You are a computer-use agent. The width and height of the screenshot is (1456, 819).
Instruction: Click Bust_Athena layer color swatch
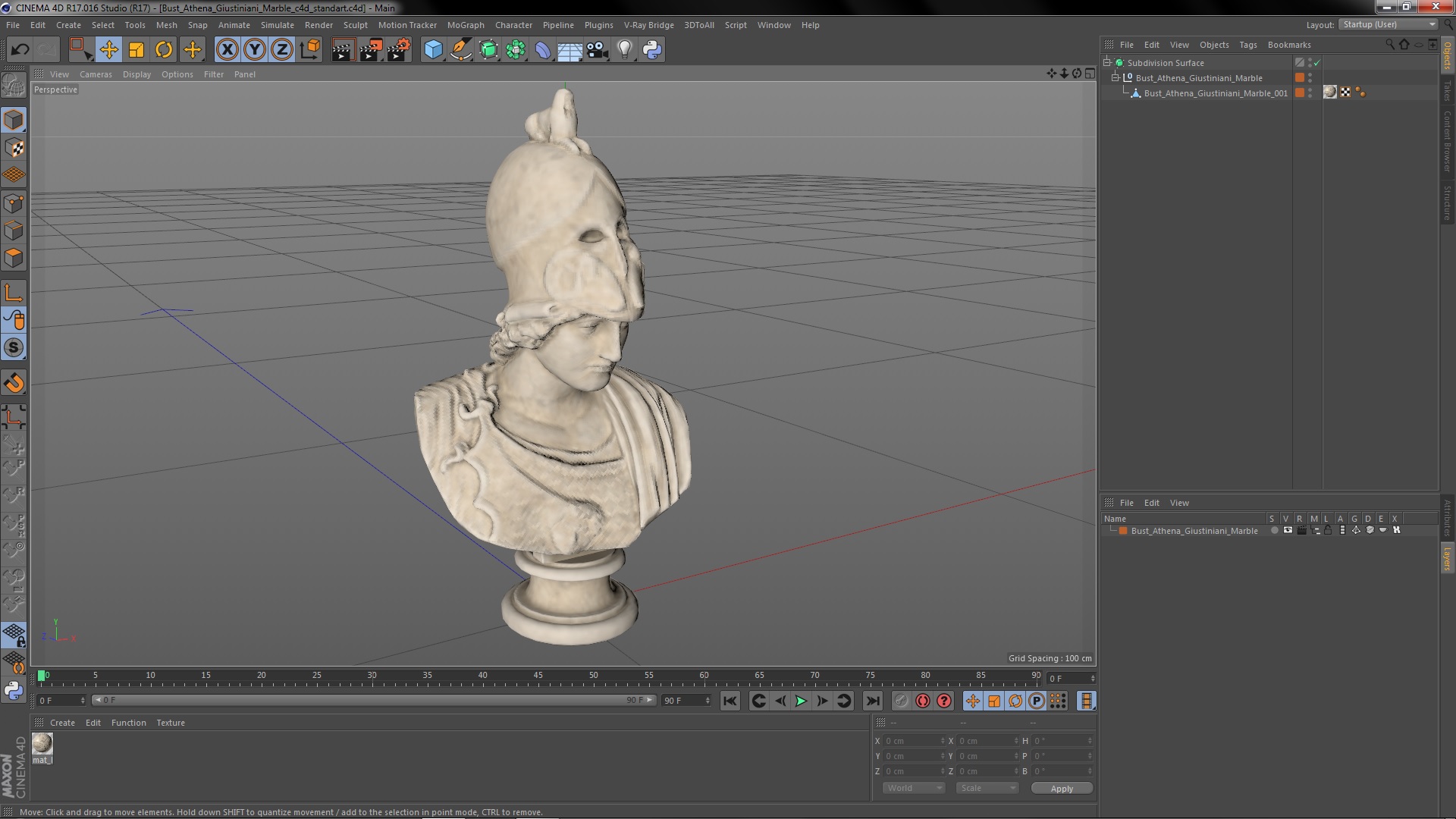coord(1123,531)
